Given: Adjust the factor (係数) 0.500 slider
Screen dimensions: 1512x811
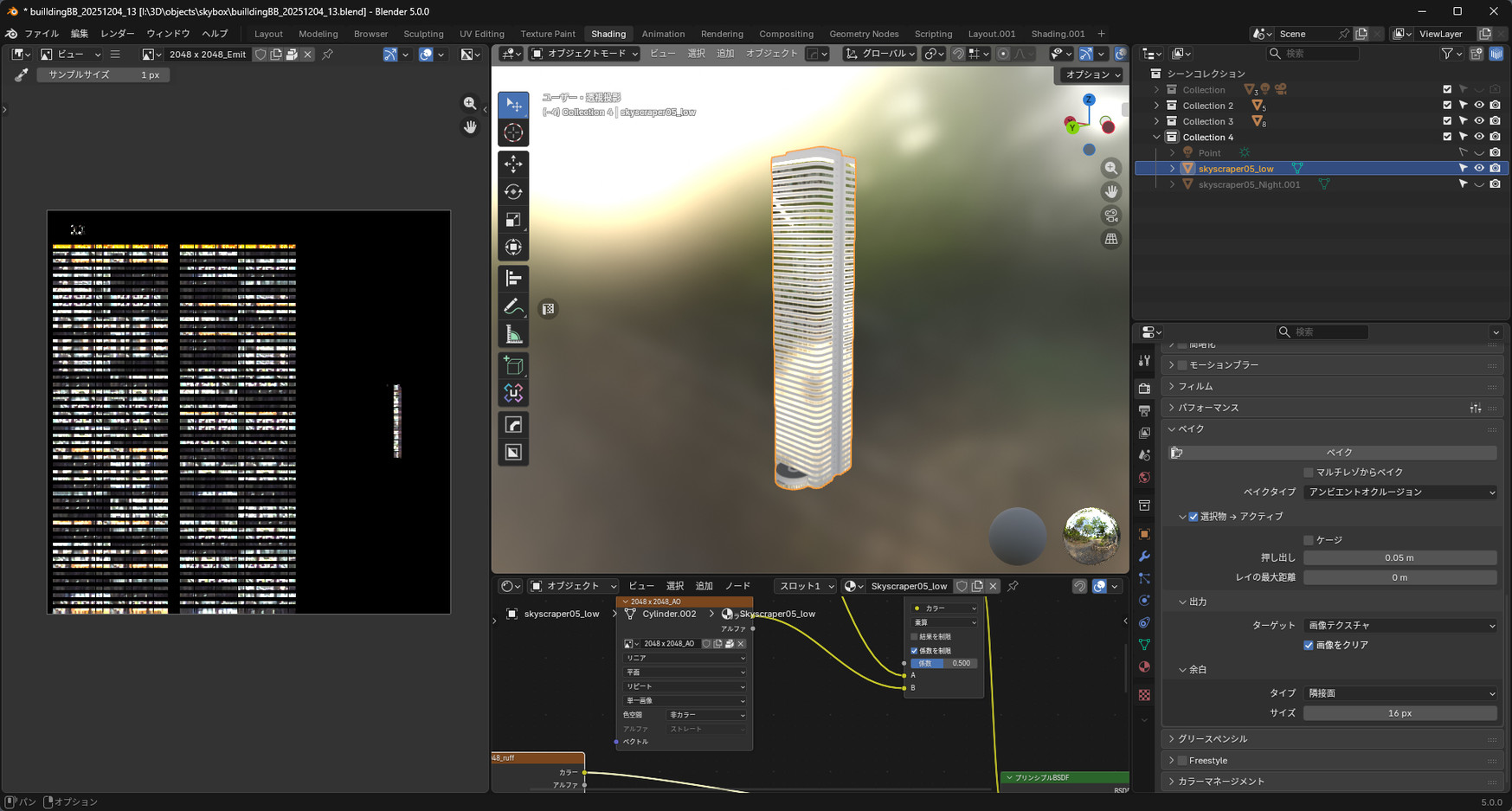Looking at the screenshot, I should (943, 664).
